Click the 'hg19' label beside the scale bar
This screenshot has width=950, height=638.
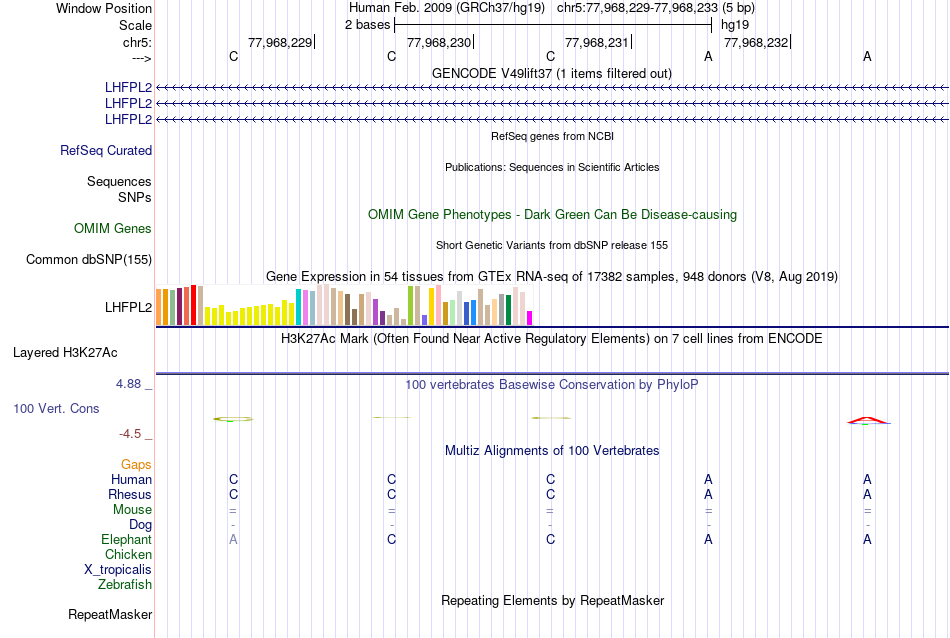pyautogui.click(x=735, y=25)
